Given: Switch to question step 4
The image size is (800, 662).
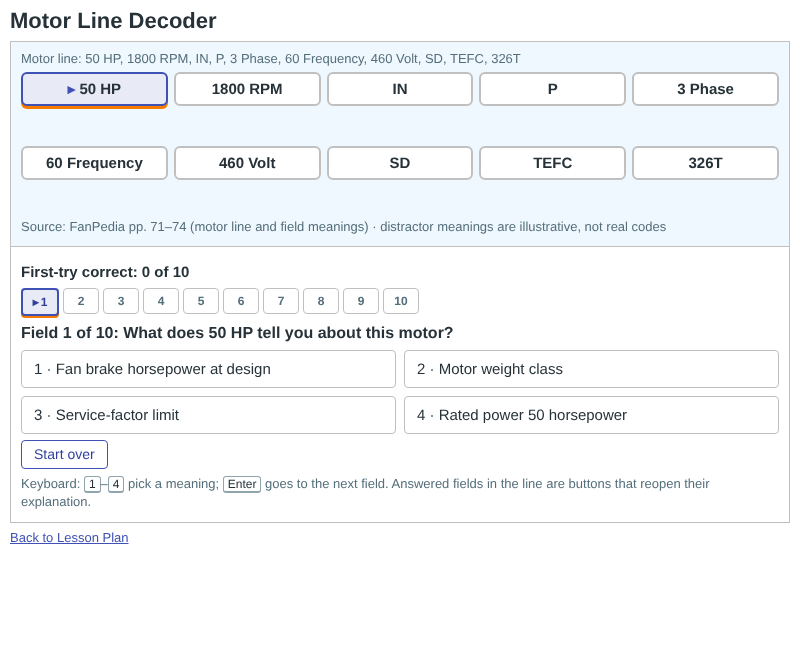Looking at the screenshot, I should coord(161,301).
